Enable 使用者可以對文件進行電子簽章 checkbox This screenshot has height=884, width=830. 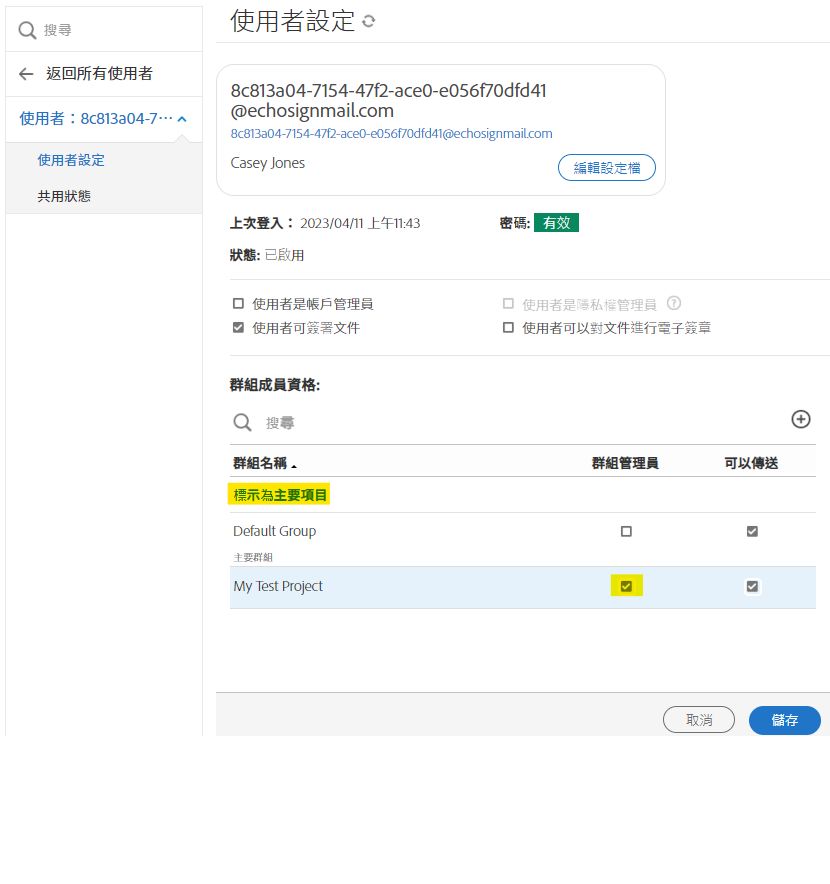(x=508, y=328)
